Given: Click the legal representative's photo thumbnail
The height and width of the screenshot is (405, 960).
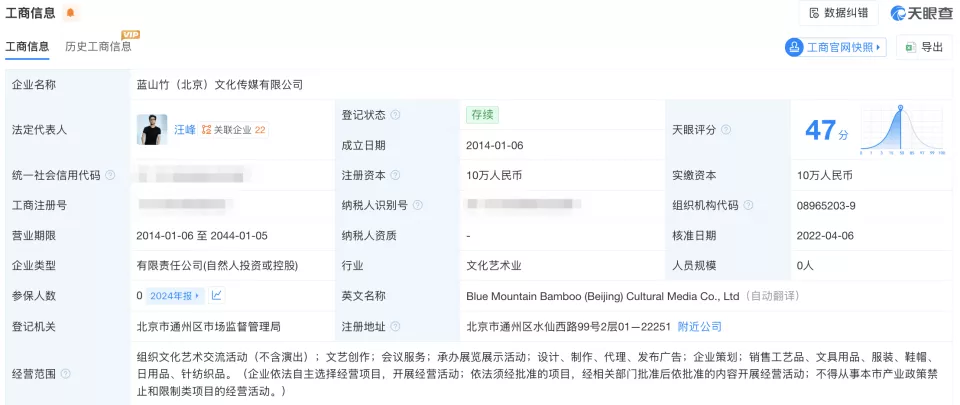Looking at the screenshot, I should tap(152, 129).
